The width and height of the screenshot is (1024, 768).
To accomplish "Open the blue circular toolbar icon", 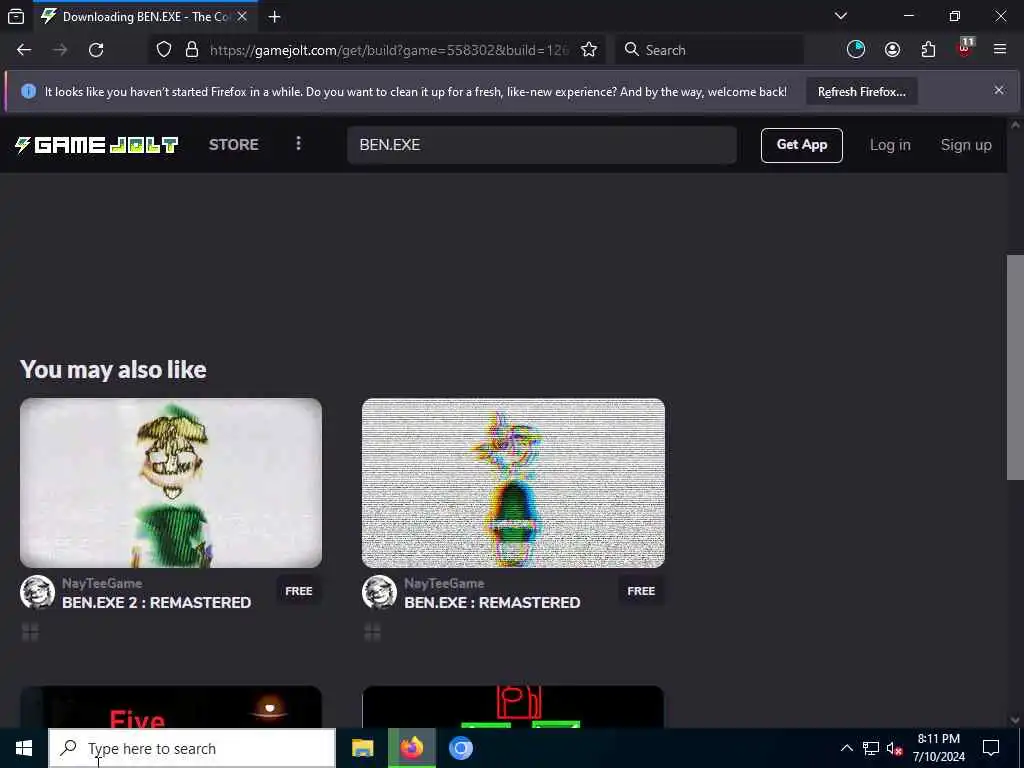I will (x=856, y=50).
